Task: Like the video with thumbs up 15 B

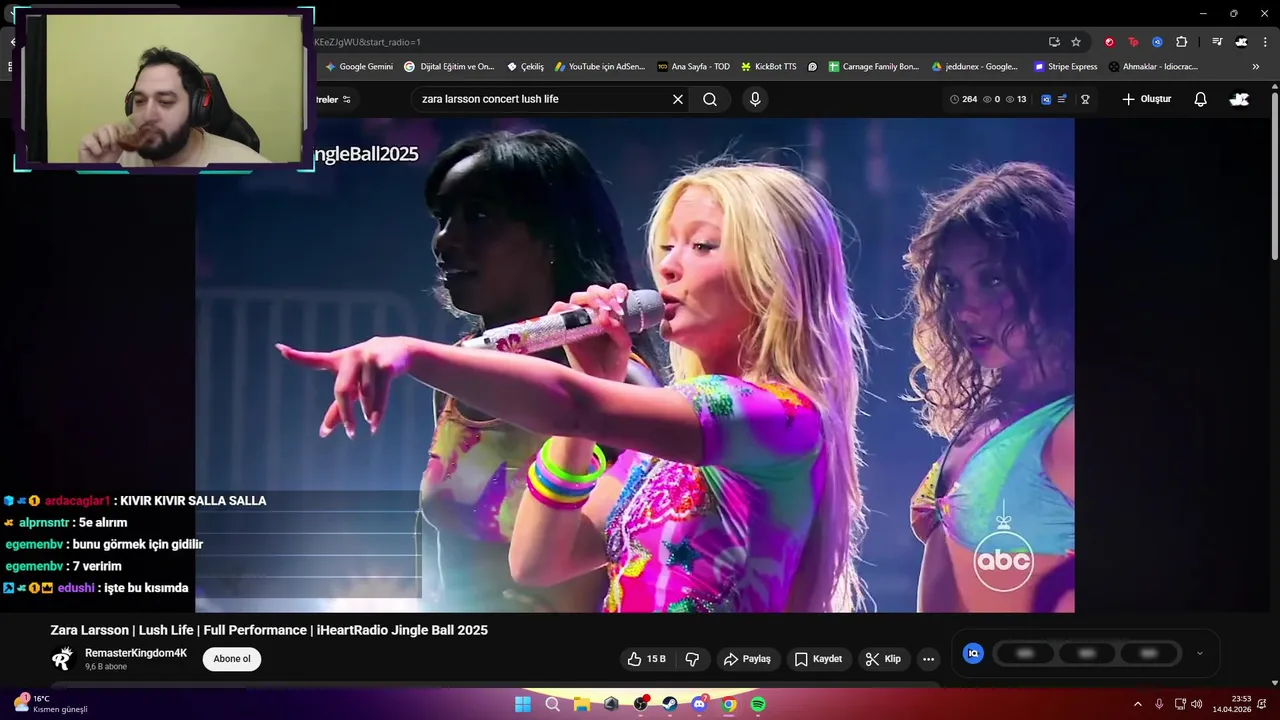Action: pyautogui.click(x=646, y=659)
